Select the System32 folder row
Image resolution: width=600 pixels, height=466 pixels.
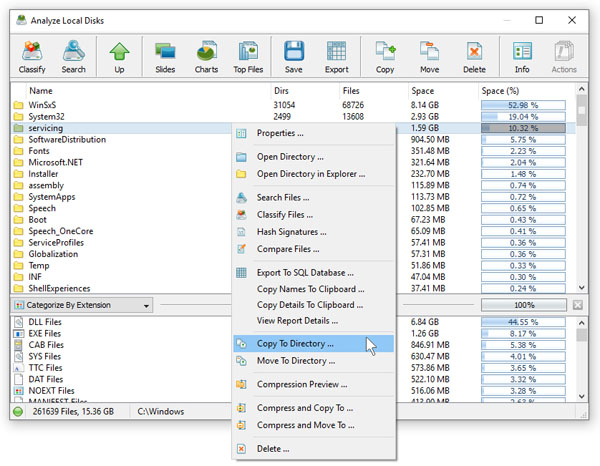(293, 116)
